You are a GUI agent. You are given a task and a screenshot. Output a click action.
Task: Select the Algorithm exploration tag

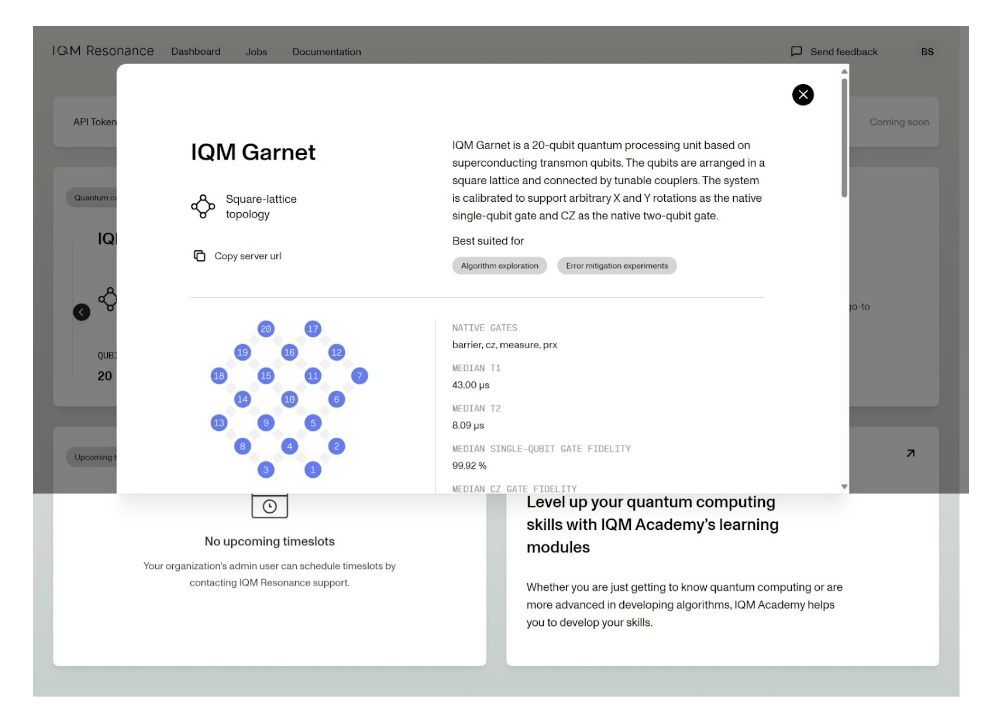tap(499, 266)
